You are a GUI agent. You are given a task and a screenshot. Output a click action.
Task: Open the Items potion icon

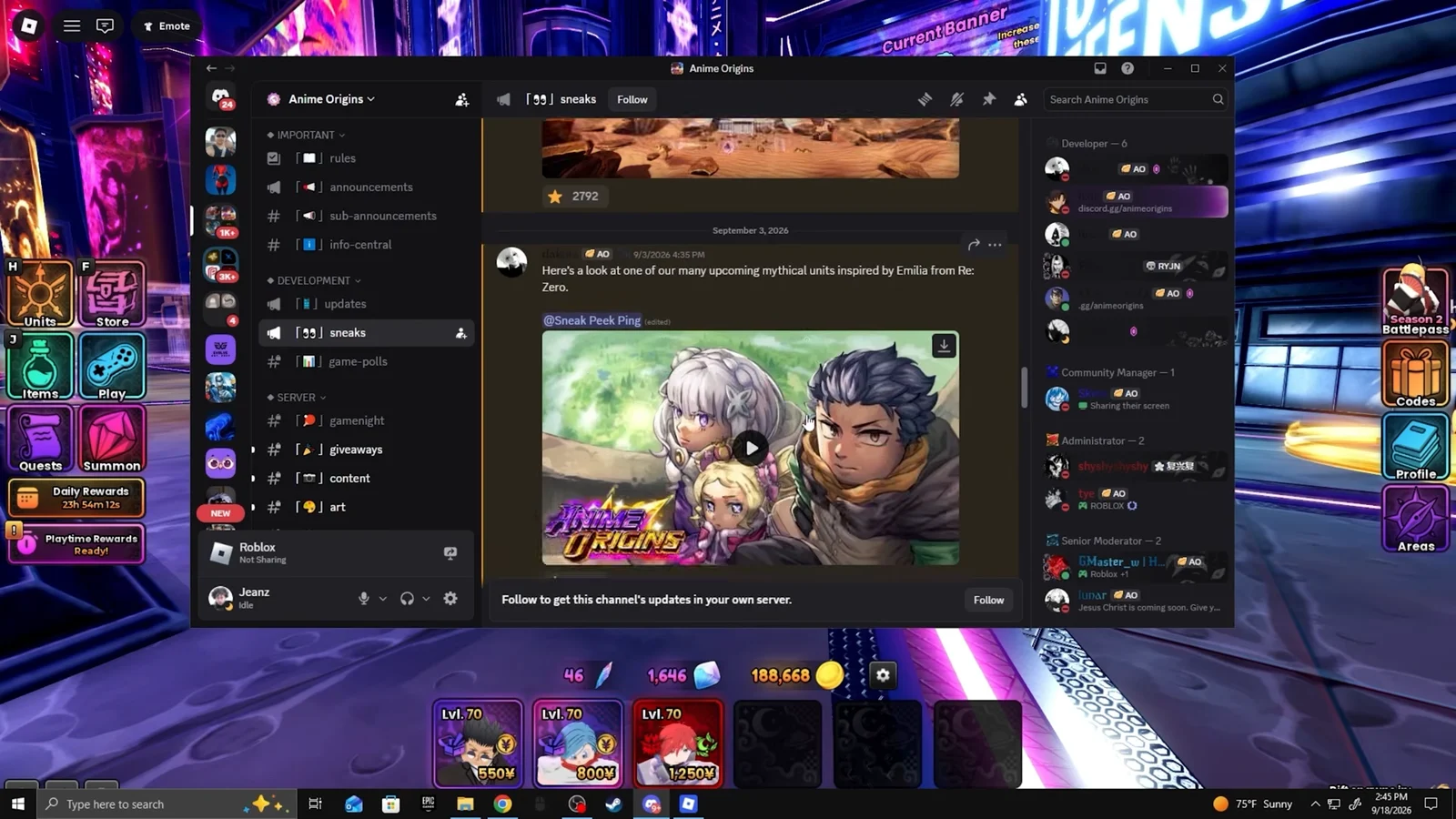pos(40,367)
